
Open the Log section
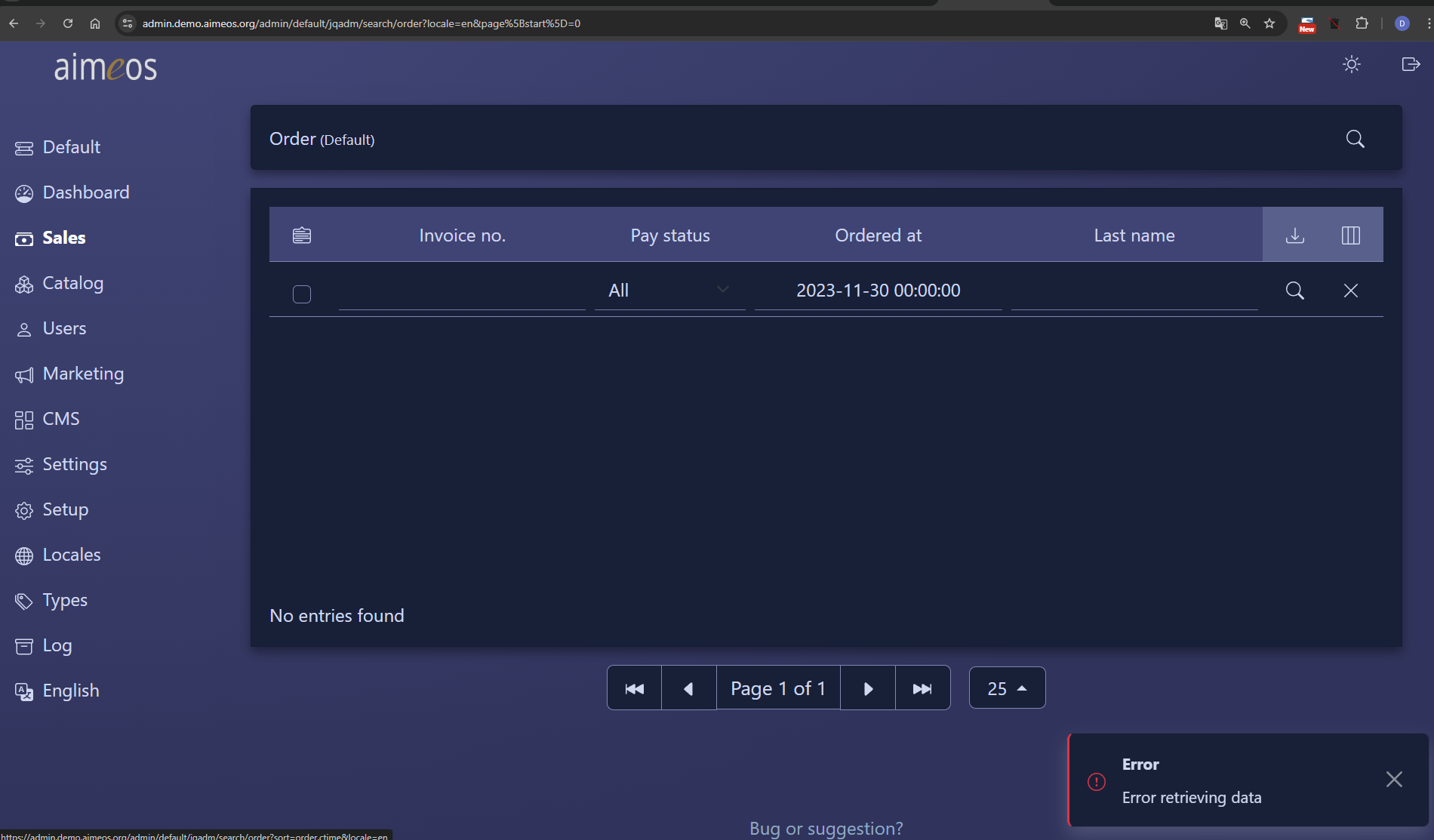click(x=43, y=645)
